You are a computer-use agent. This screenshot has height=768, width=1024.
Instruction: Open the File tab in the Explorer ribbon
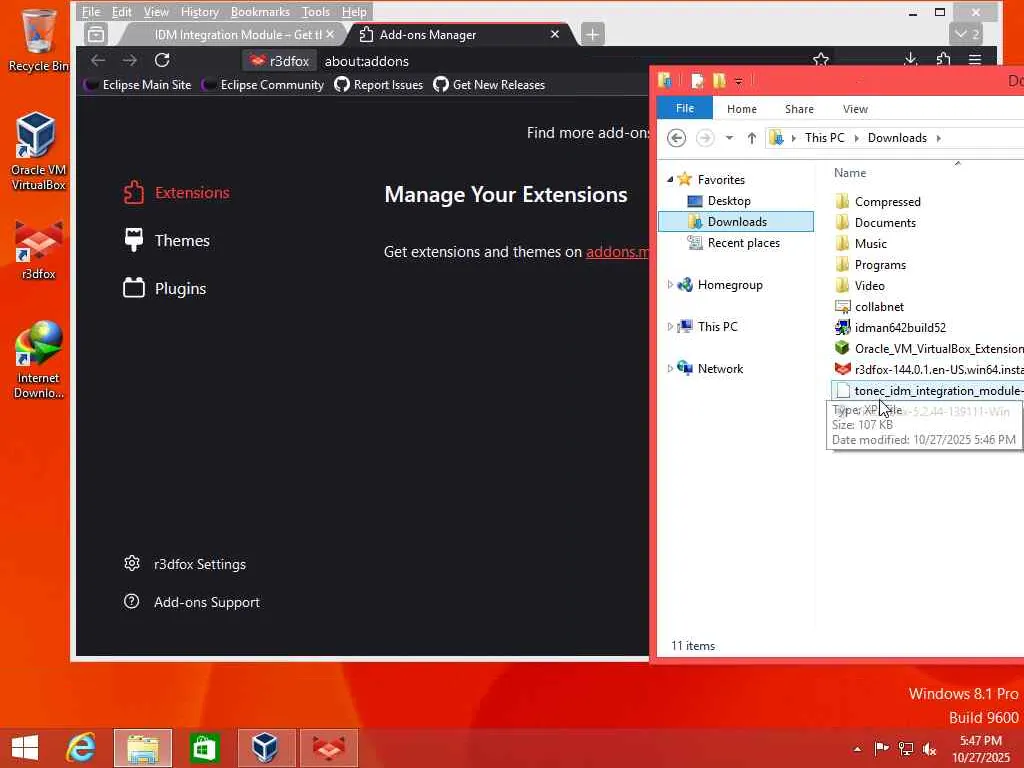pyautogui.click(x=684, y=108)
